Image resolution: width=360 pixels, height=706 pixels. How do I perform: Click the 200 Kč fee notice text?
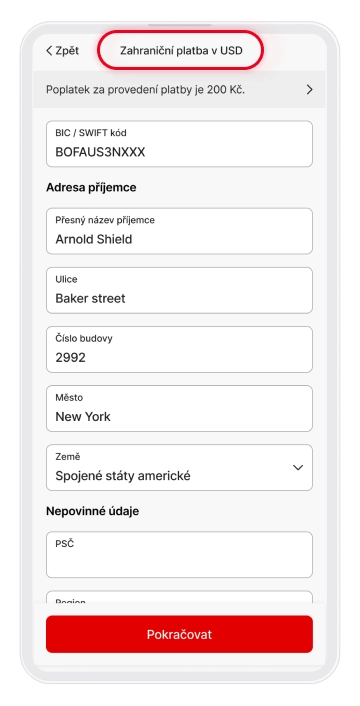click(x=145, y=90)
